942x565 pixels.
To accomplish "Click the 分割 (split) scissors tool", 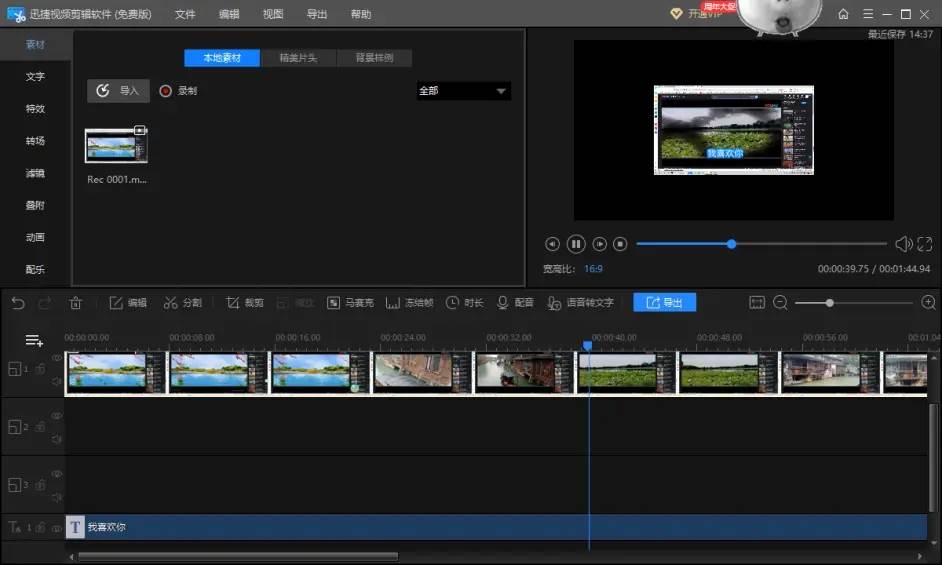I will [182, 303].
